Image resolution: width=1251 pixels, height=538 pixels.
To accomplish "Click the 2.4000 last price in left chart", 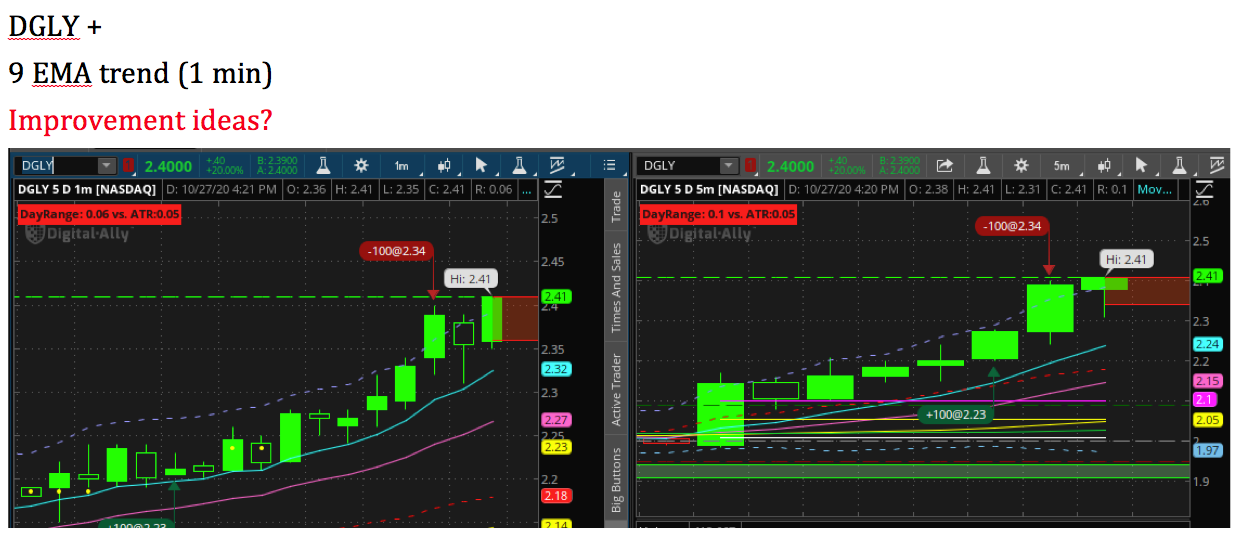I will tap(169, 166).
